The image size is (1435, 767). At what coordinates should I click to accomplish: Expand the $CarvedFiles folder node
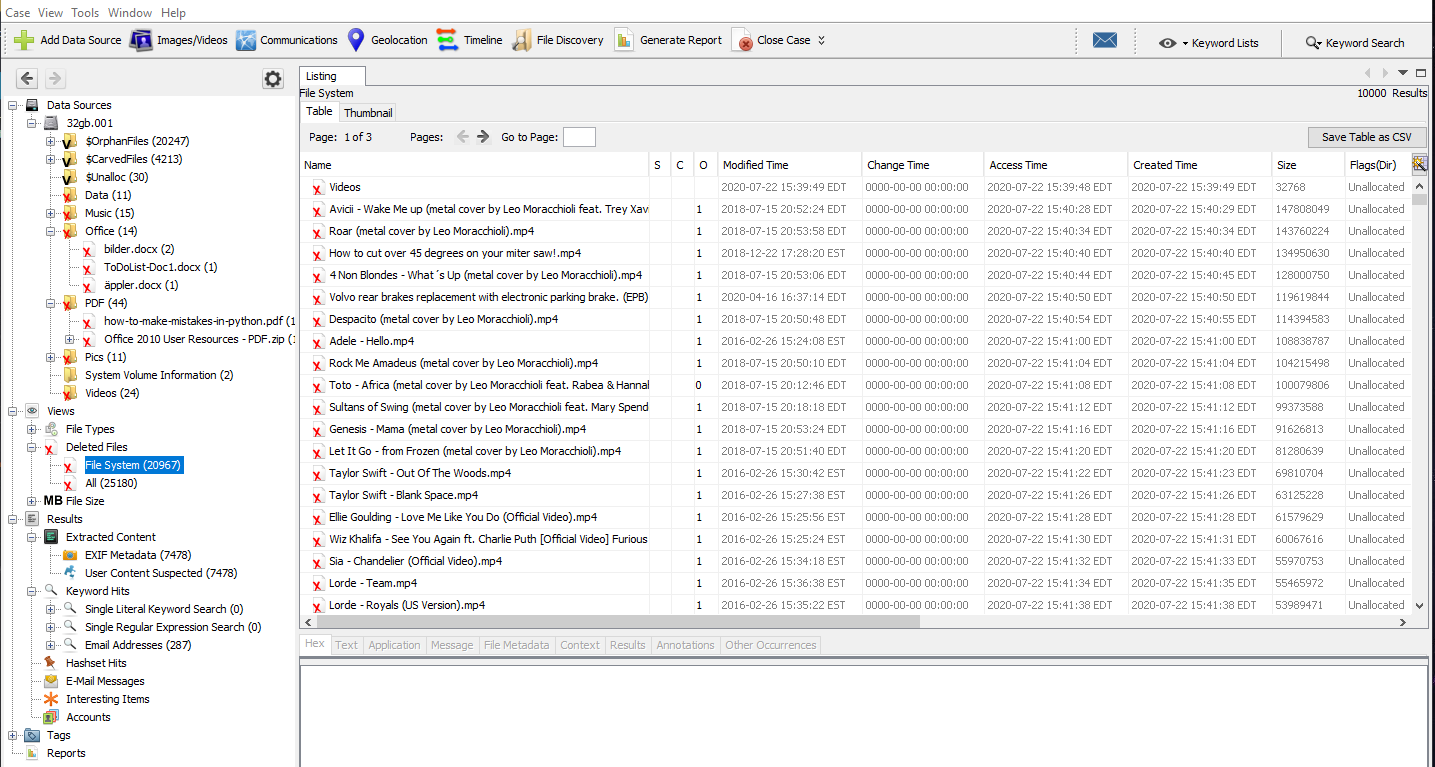point(51,159)
